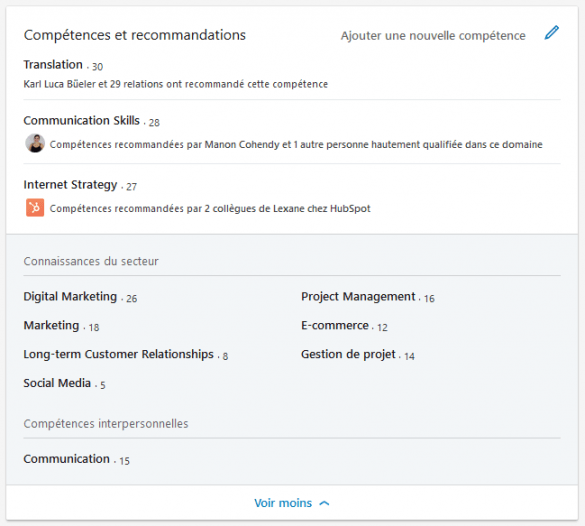The height and width of the screenshot is (526, 585).
Task: Click the Translation endorsement count 30
Action: [x=97, y=67]
